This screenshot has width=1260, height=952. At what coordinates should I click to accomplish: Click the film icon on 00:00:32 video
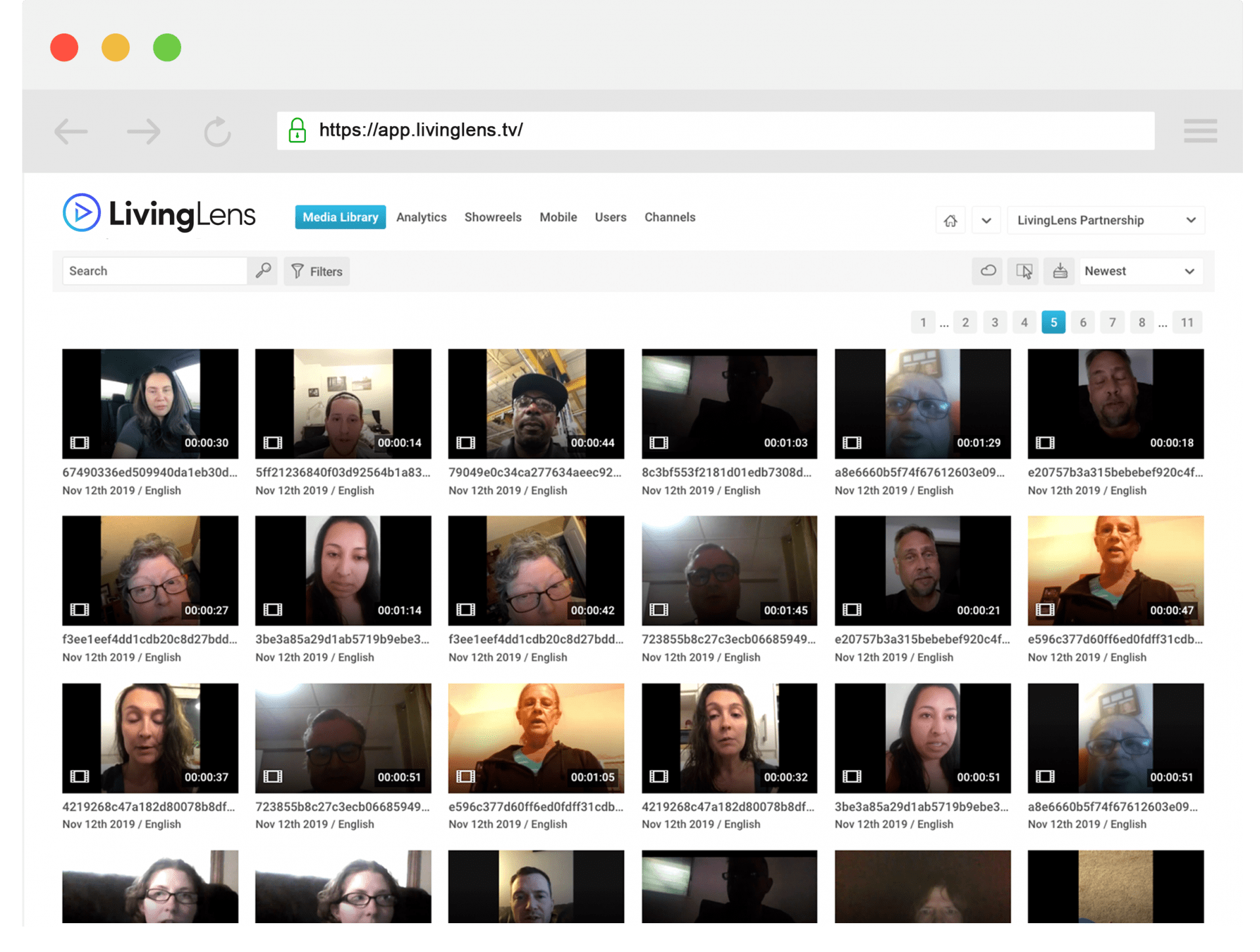point(659,777)
